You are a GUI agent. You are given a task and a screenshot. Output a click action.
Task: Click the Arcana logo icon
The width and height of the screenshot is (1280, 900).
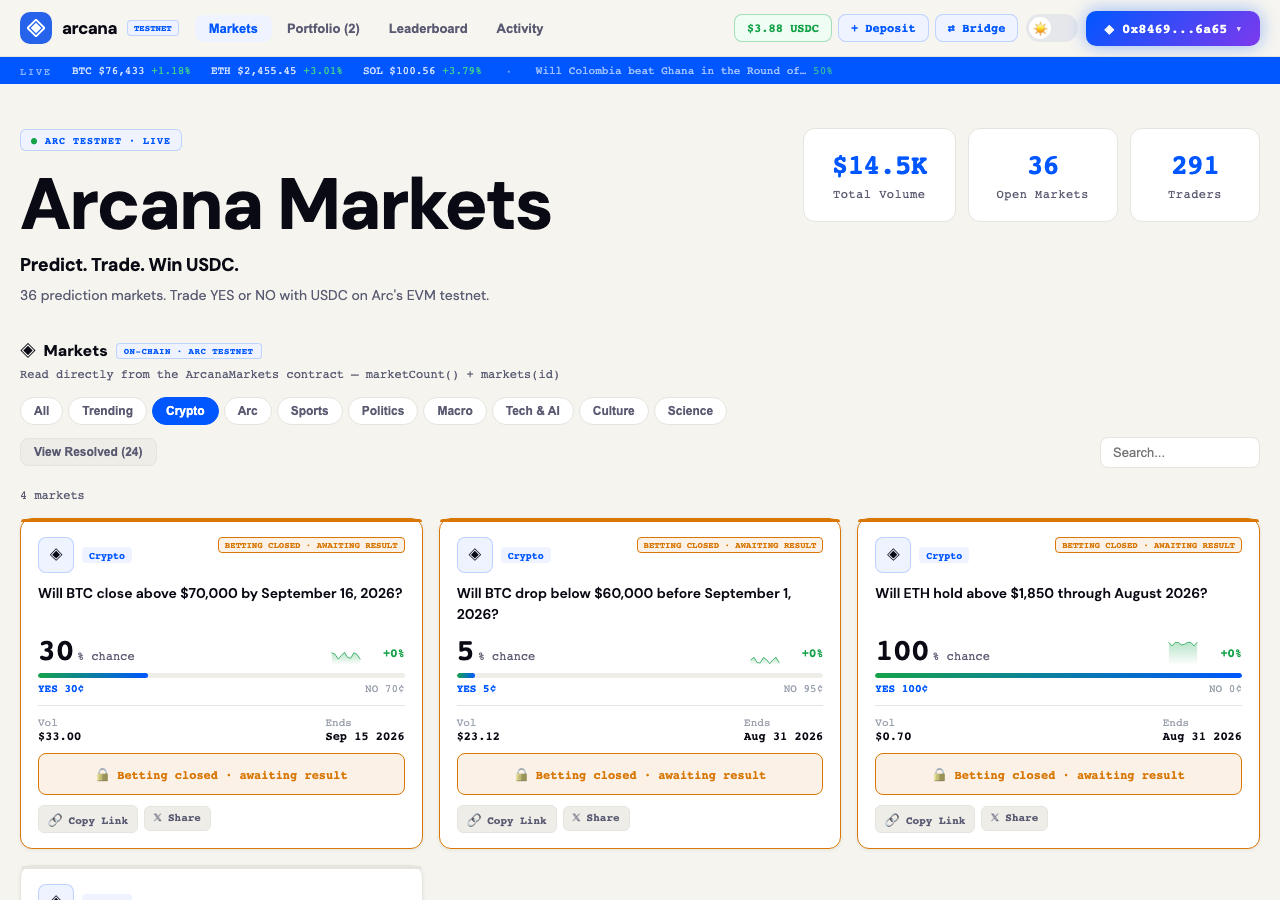(x=36, y=28)
